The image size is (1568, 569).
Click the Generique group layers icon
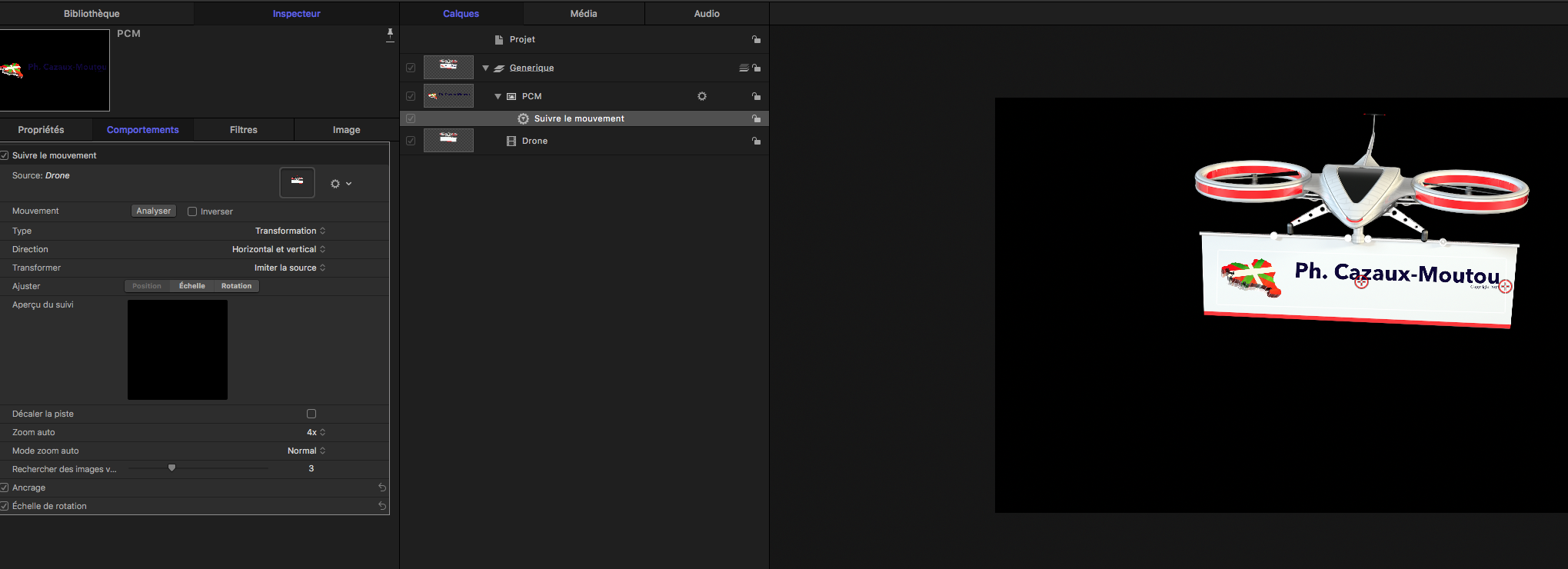tap(499, 68)
